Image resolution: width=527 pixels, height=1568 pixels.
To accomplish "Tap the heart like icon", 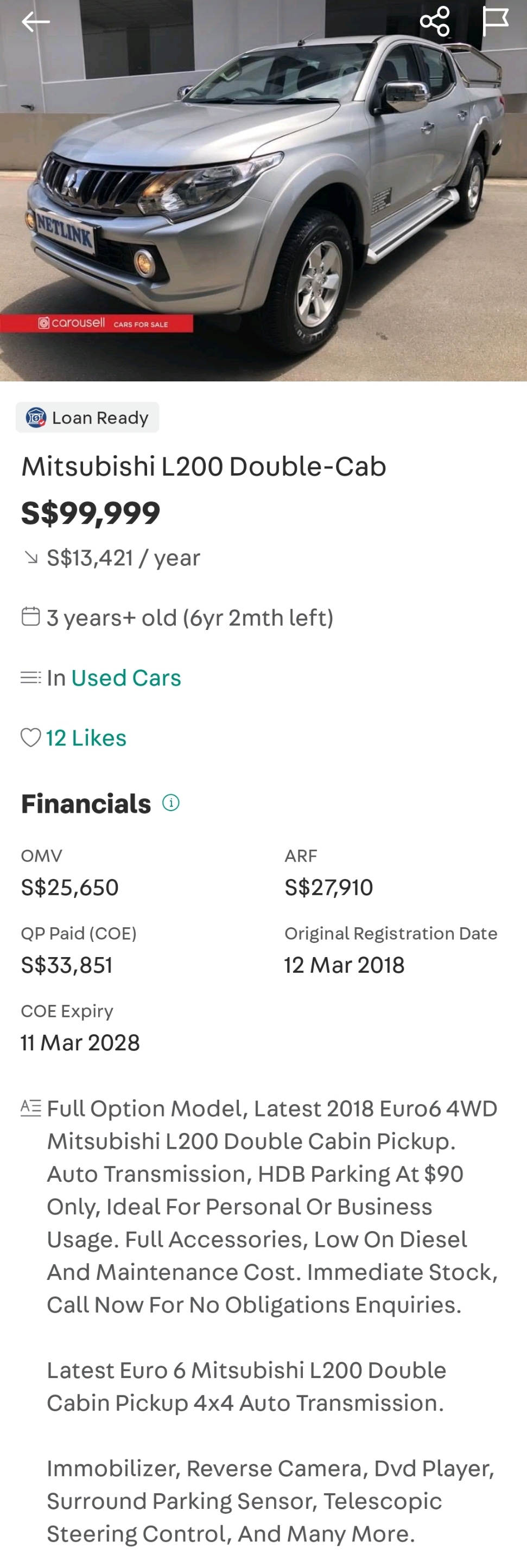I will coord(30,738).
